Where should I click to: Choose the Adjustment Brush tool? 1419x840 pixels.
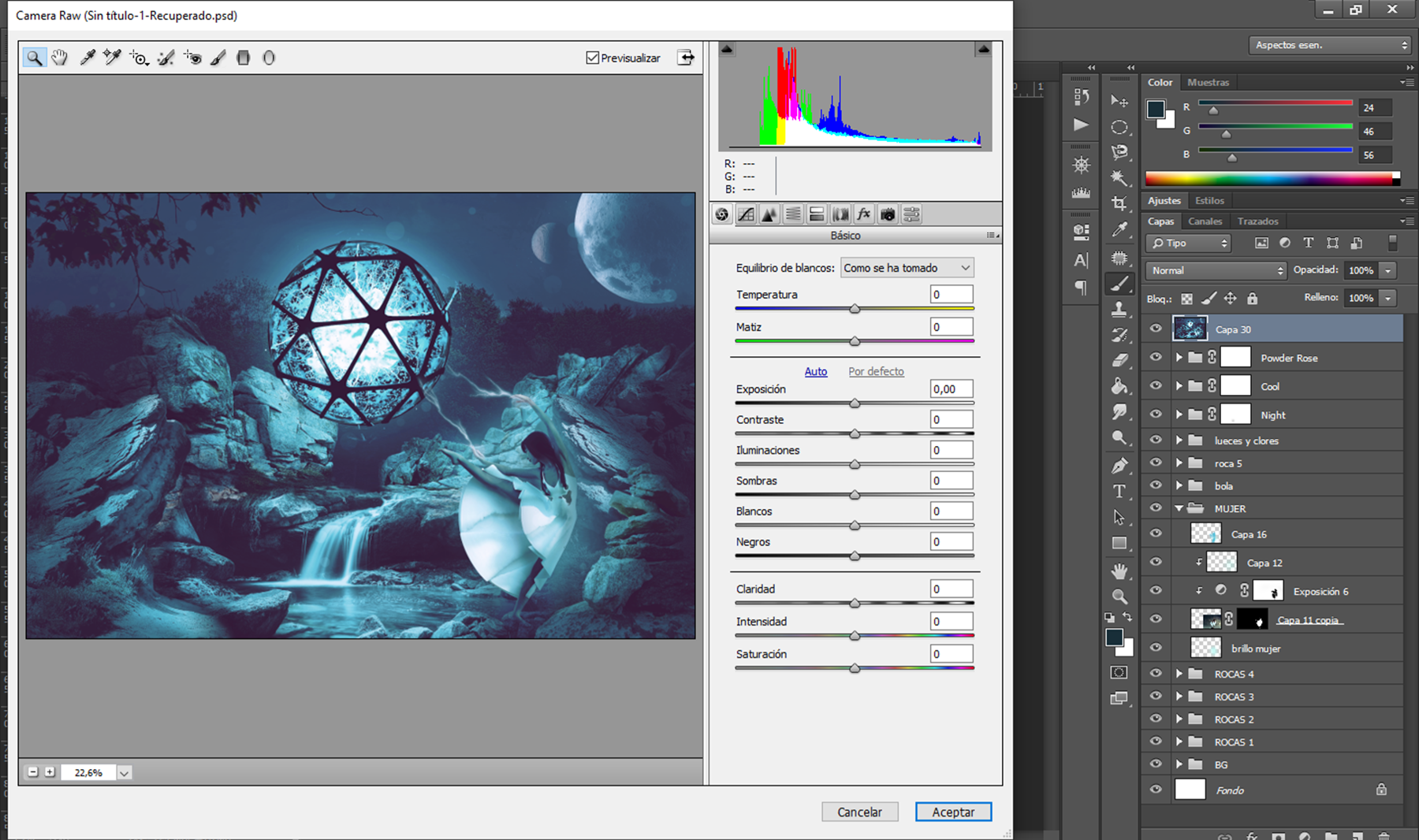coord(218,58)
